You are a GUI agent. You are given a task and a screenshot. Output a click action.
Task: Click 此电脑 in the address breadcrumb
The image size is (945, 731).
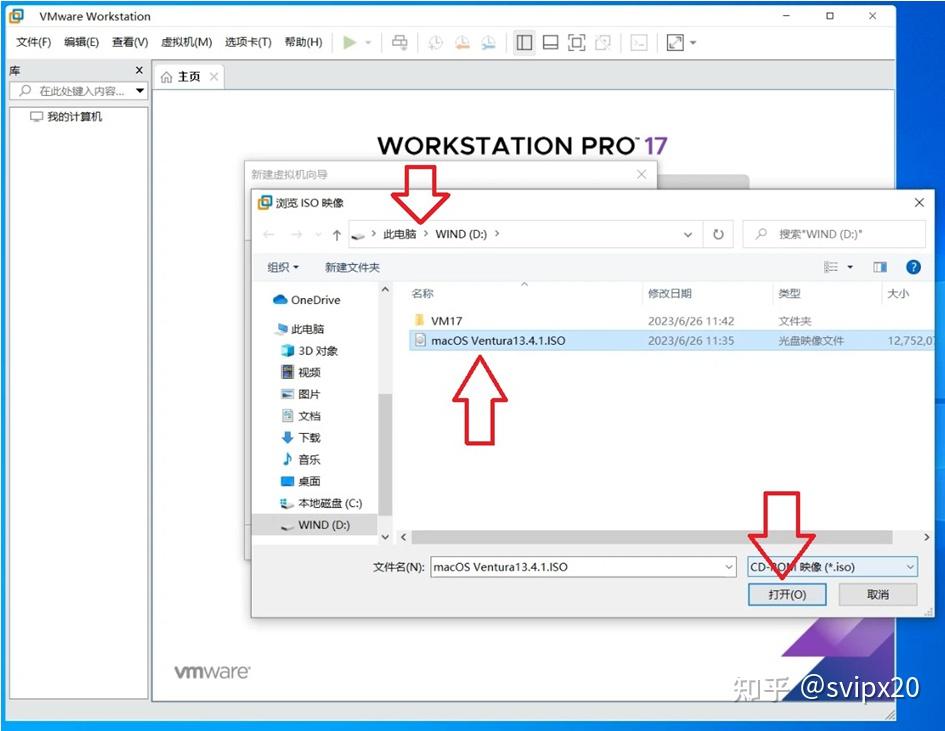coord(400,234)
